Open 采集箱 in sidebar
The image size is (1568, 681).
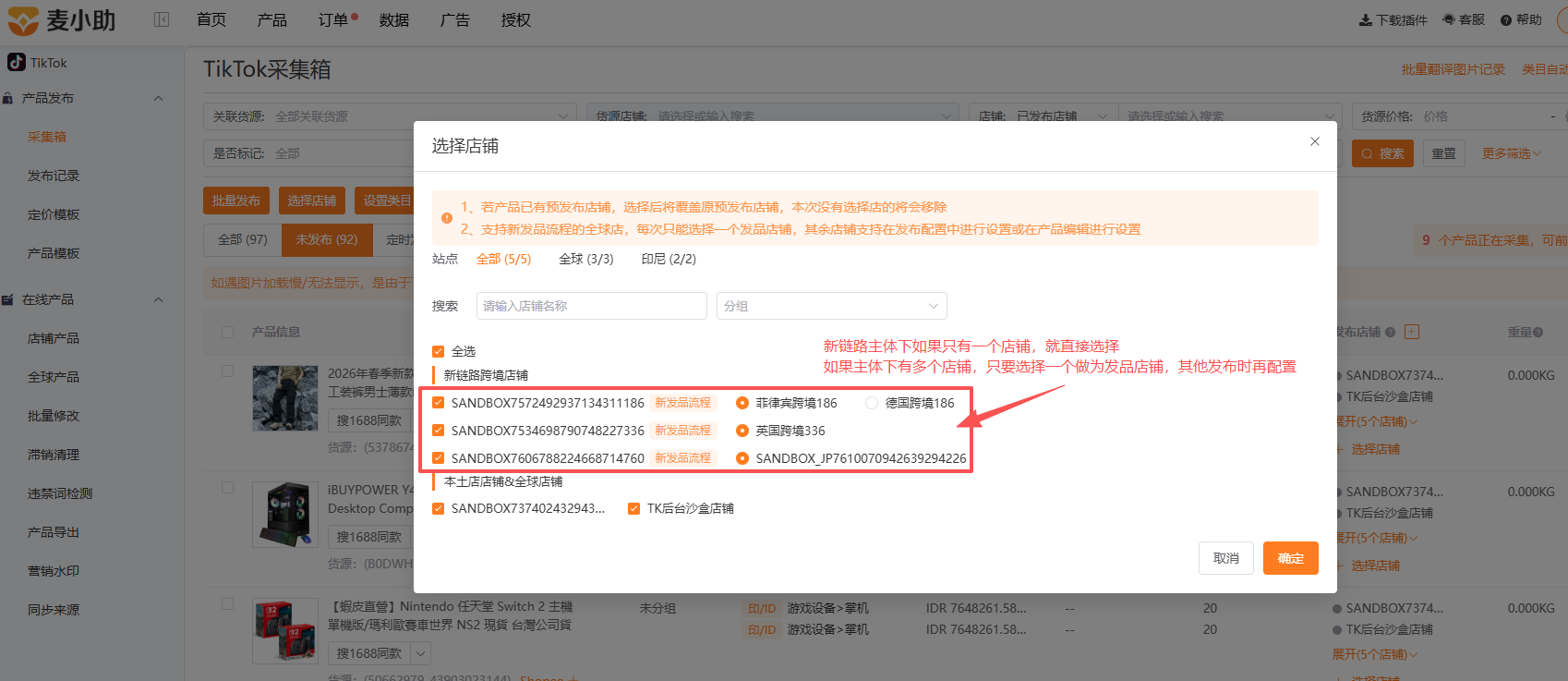[x=47, y=137]
